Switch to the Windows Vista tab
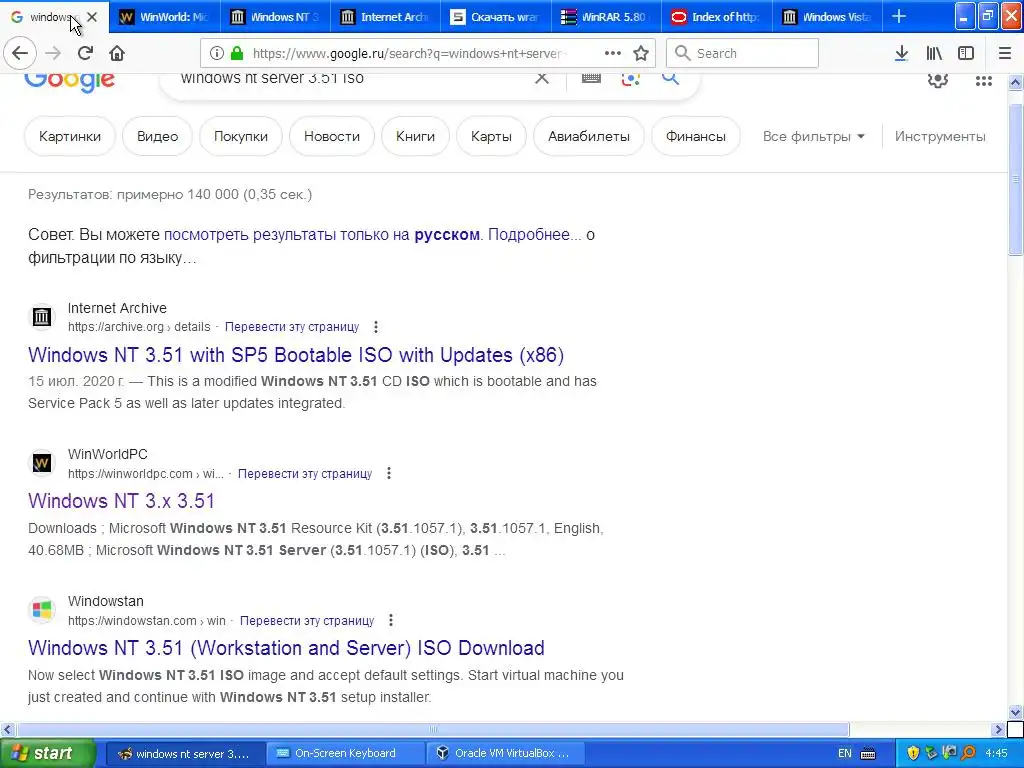 pos(827,17)
